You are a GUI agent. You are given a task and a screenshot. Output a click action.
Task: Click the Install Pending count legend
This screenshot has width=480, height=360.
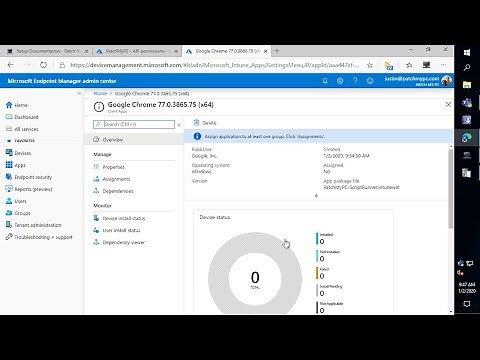[329, 290]
